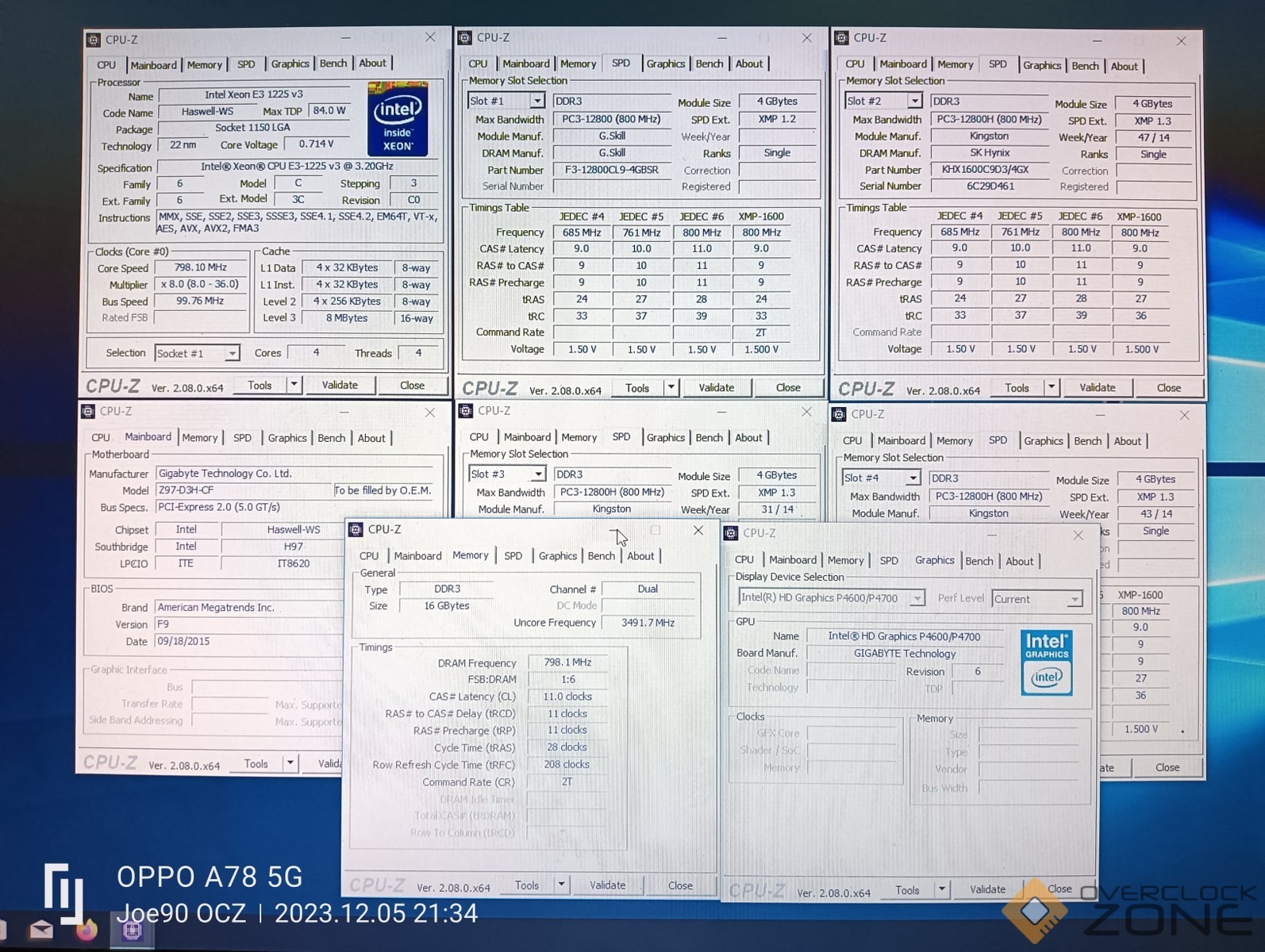Open the Mainboard tab in the Slot #4 window

coord(901,440)
